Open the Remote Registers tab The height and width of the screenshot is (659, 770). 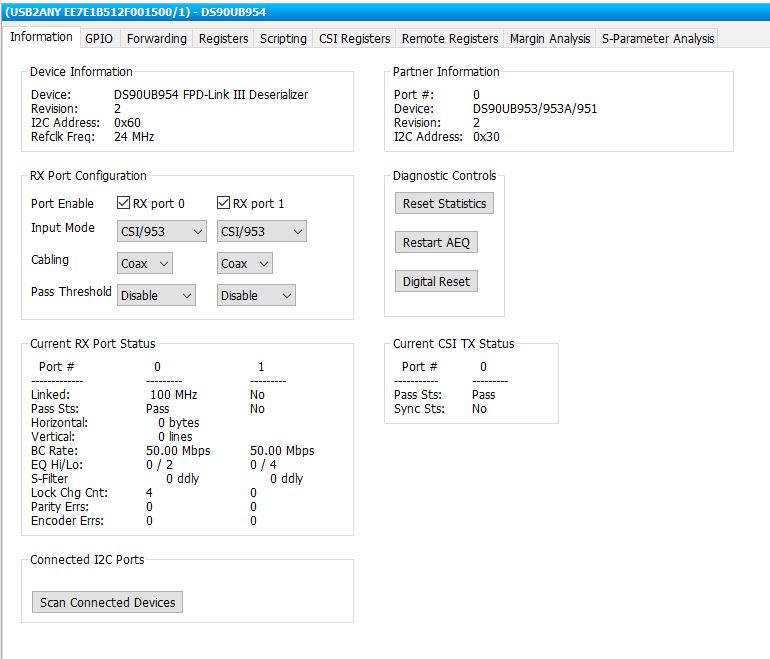(450, 39)
